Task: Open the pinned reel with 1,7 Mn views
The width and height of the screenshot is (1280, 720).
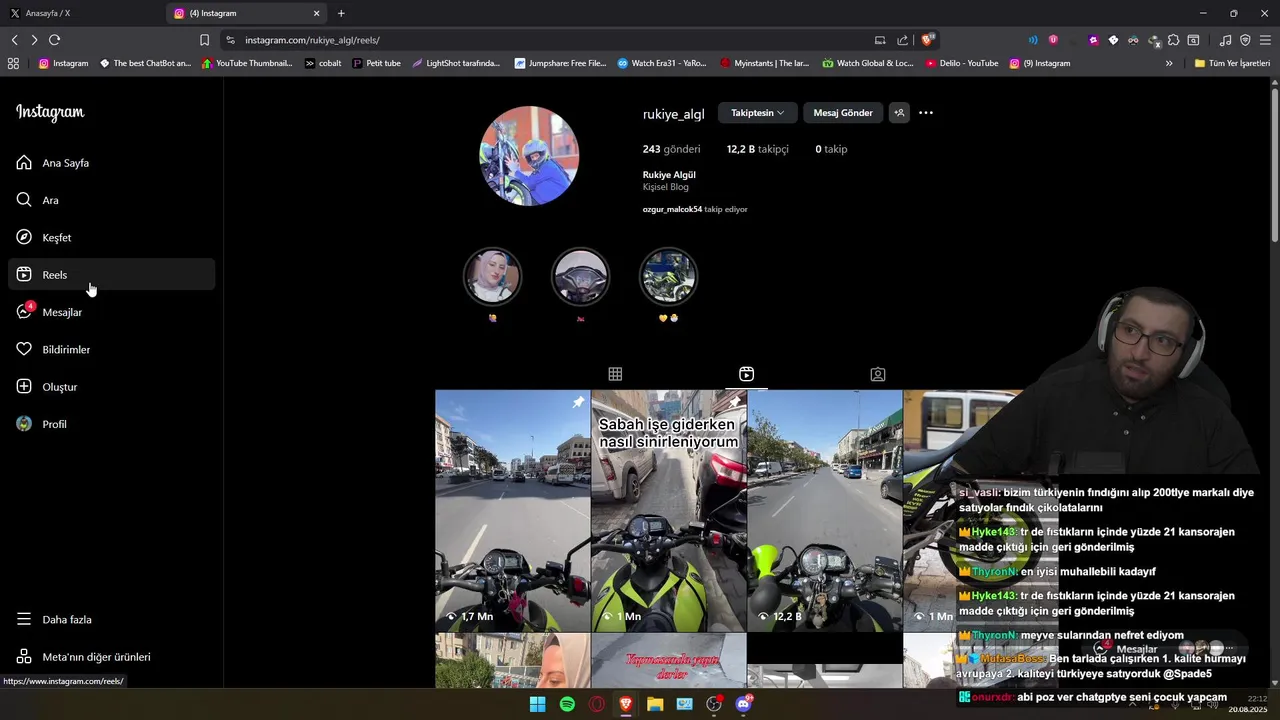Action: (512, 511)
